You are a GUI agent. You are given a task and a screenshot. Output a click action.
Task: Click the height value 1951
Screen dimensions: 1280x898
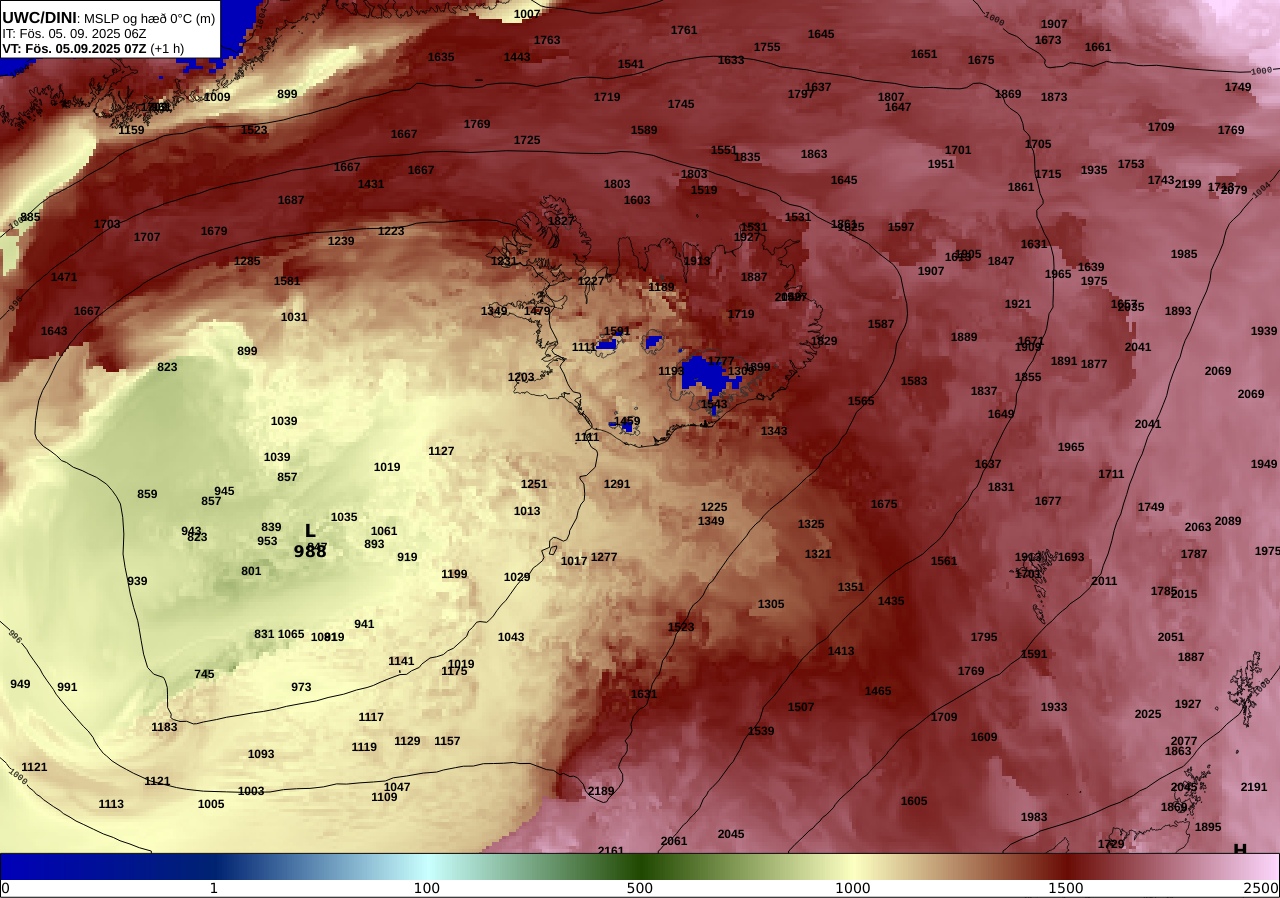941,164
